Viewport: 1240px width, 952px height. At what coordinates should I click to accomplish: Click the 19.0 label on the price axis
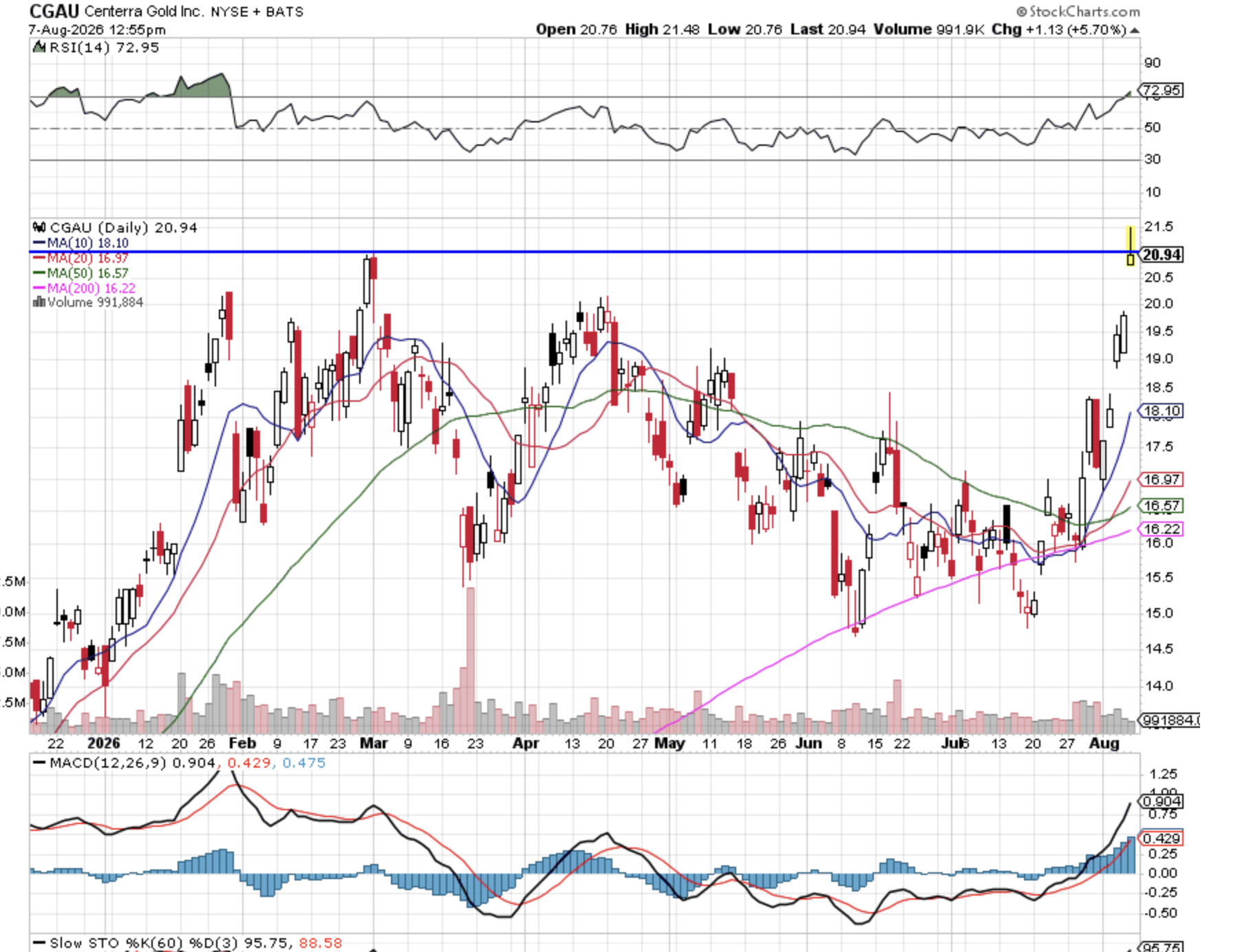[x=1159, y=358]
